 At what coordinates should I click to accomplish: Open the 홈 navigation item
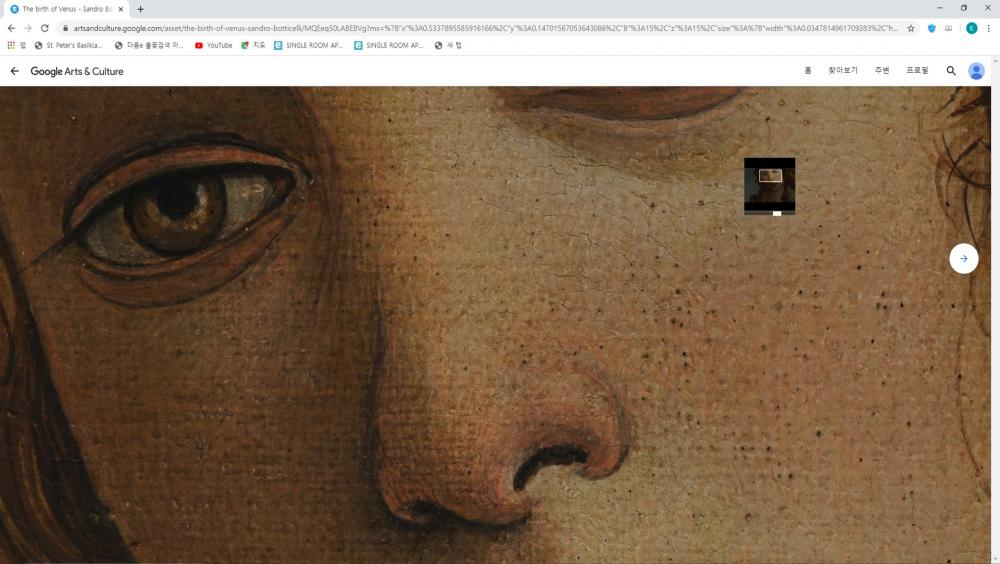pyautogui.click(x=807, y=70)
